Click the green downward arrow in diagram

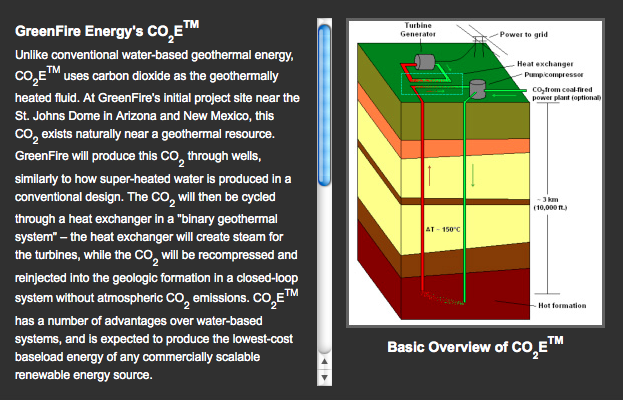[x=473, y=175]
